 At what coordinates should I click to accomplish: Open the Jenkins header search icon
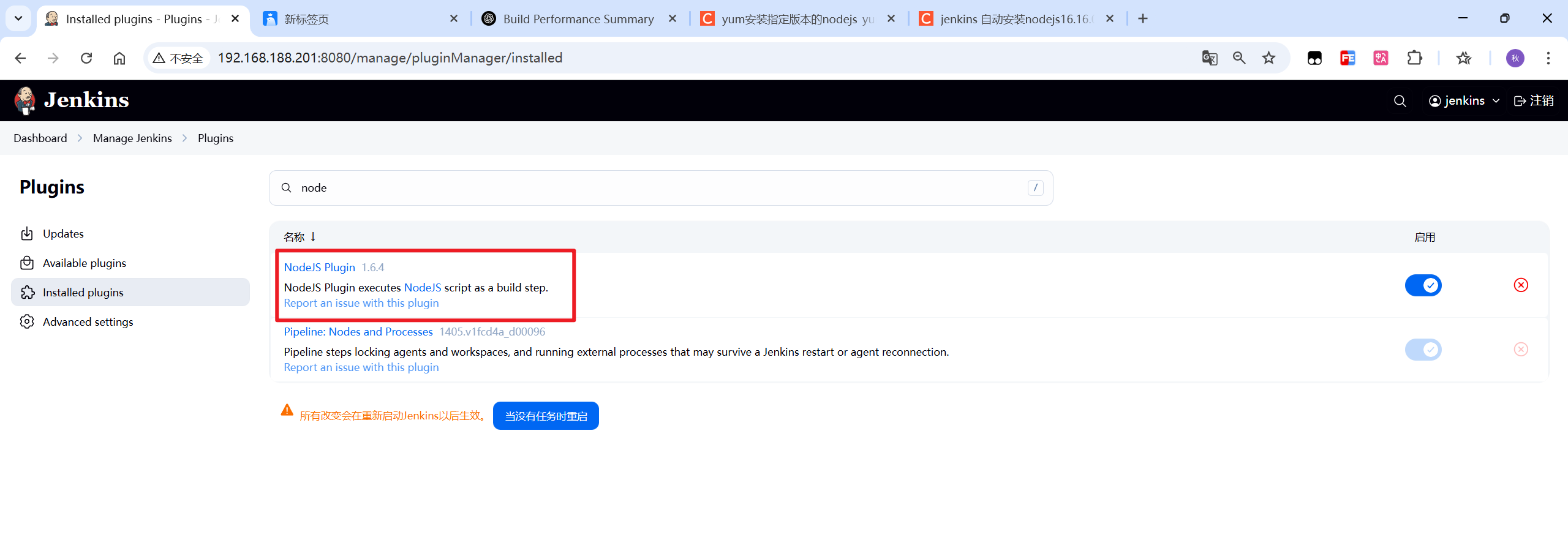pos(1400,101)
